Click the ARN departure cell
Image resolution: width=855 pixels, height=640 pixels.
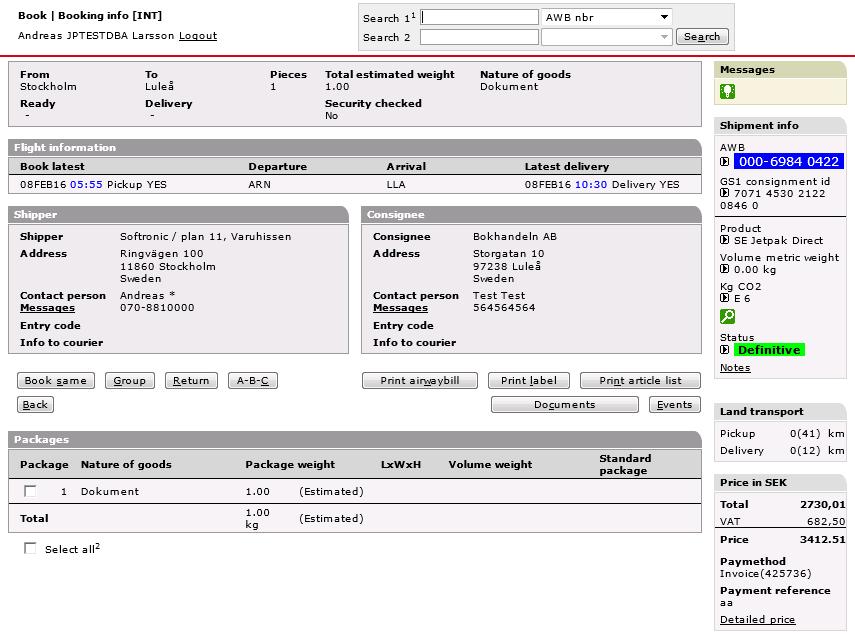coord(260,184)
